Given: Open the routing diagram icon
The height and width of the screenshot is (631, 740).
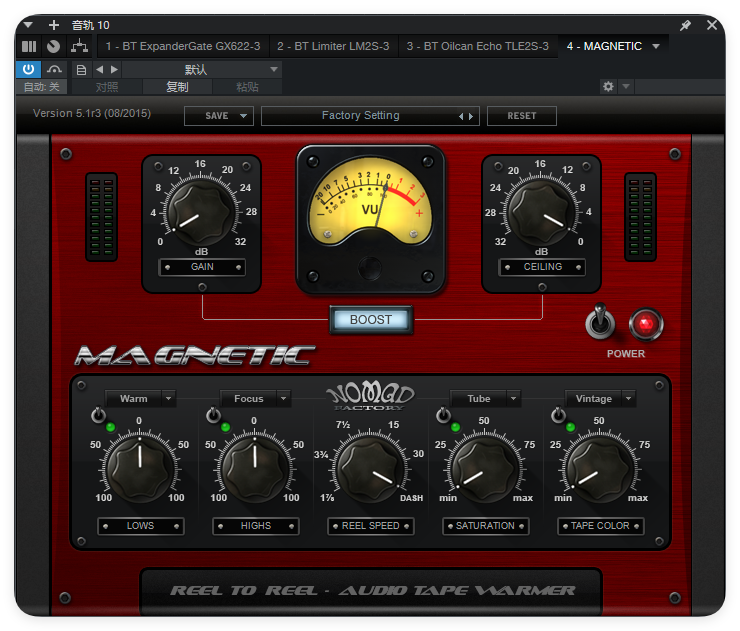Looking at the screenshot, I should click(x=79, y=46).
